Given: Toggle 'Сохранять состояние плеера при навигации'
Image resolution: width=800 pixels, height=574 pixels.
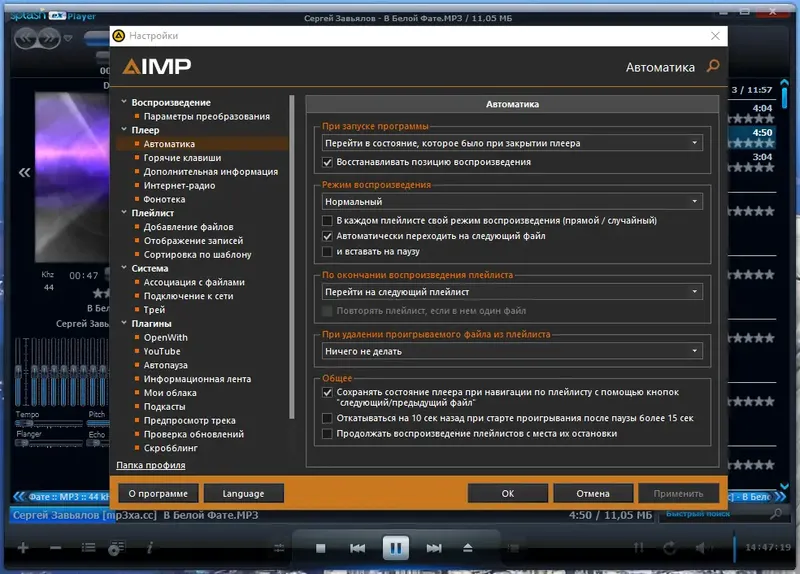Looking at the screenshot, I should [327, 392].
